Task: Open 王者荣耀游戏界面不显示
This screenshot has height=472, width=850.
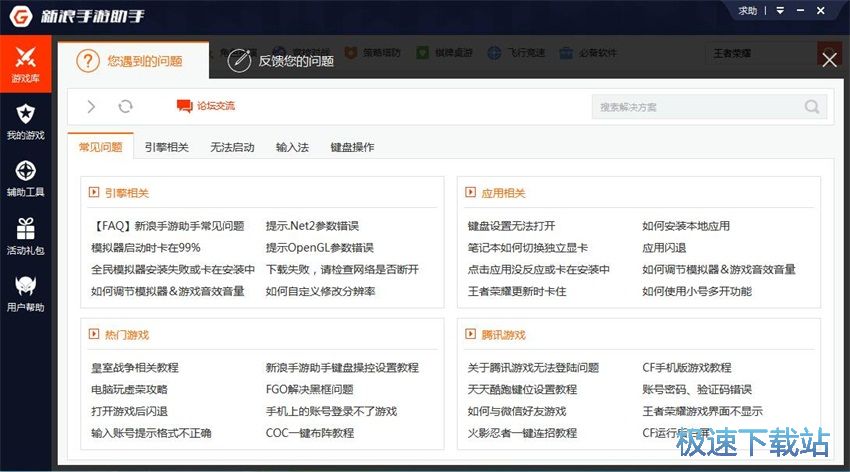Action: click(702, 411)
